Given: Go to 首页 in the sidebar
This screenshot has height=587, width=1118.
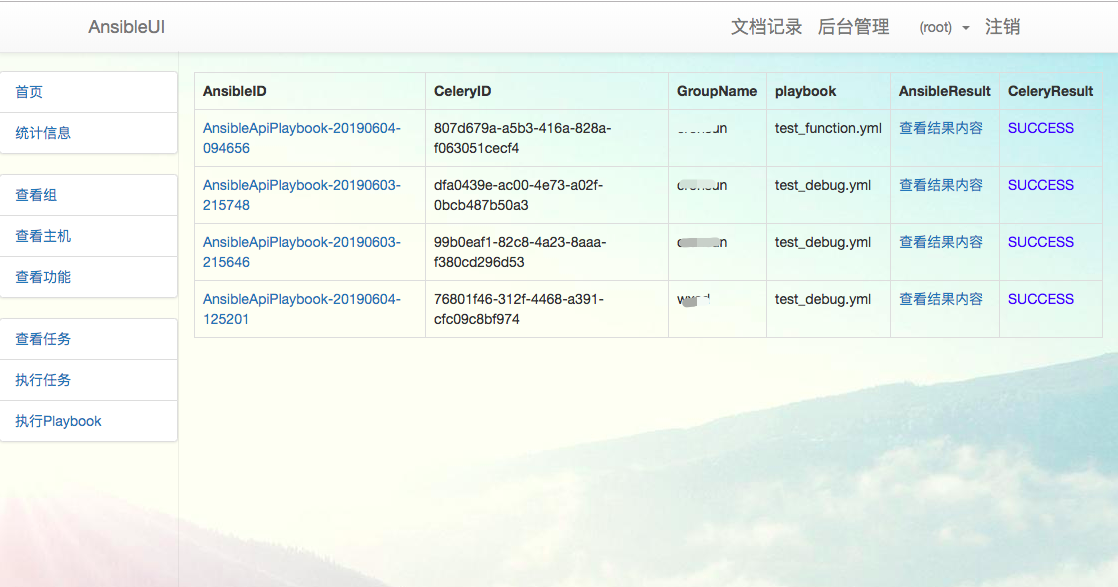Looking at the screenshot, I should pyautogui.click(x=88, y=92).
